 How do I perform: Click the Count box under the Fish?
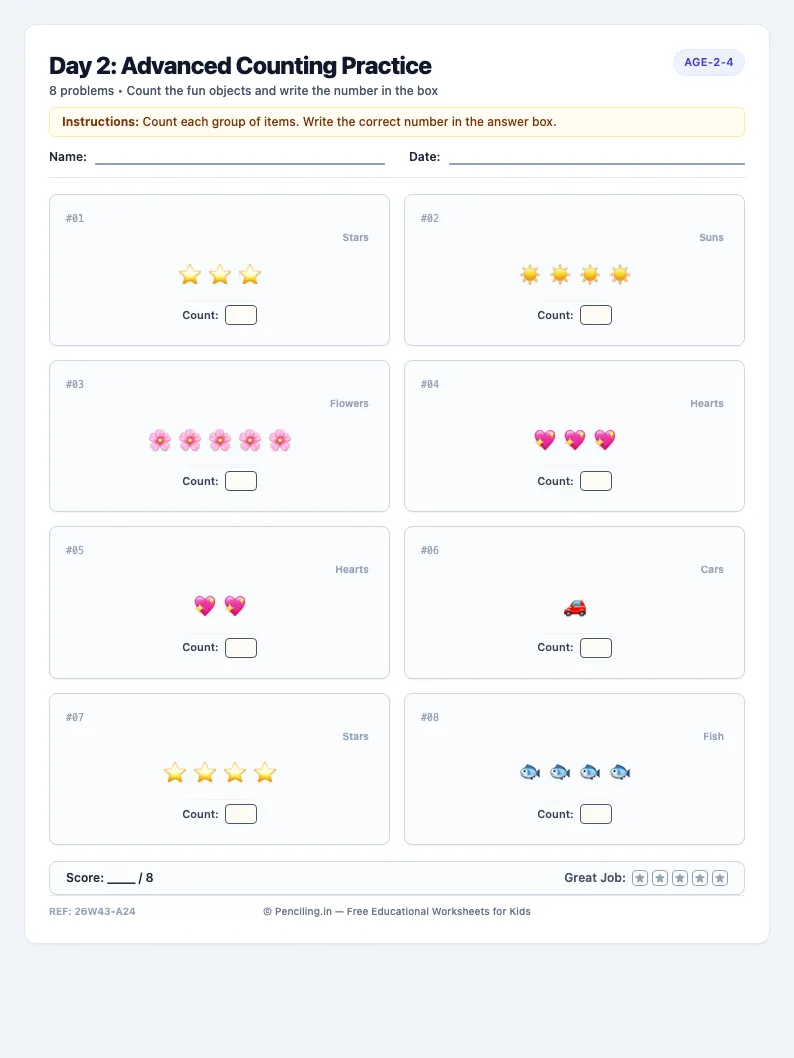(x=596, y=814)
